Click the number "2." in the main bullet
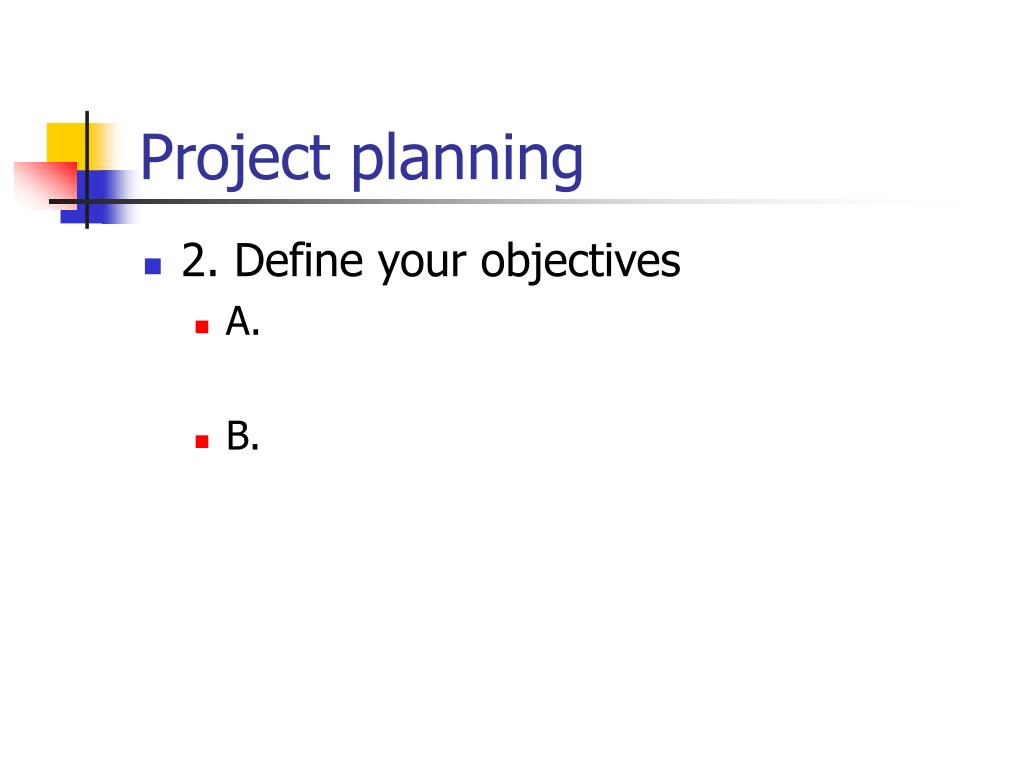This screenshot has height=768, width=1024. coord(200,261)
